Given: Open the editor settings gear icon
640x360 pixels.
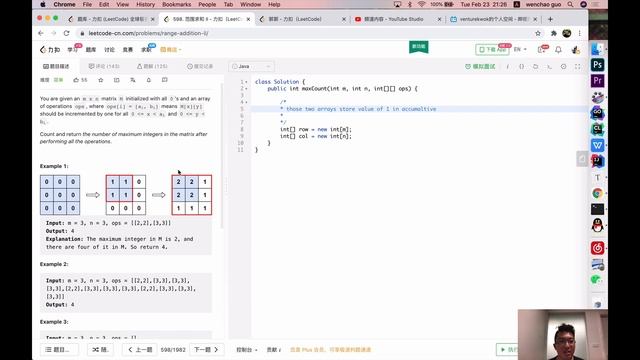Looking at the screenshot, I should click(x=563, y=66).
